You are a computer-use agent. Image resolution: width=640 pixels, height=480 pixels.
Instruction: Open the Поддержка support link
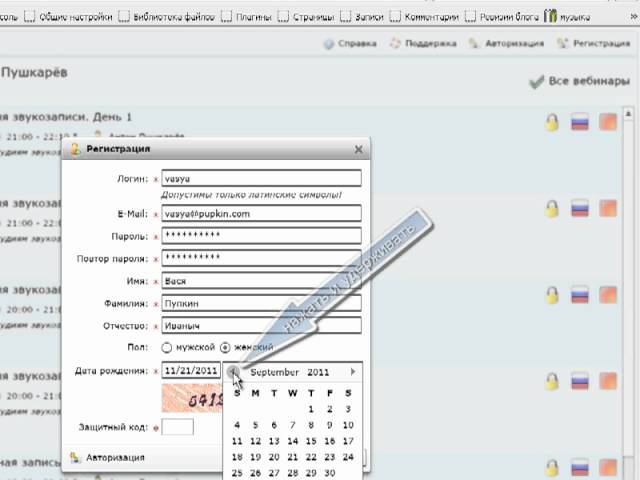point(423,43)
